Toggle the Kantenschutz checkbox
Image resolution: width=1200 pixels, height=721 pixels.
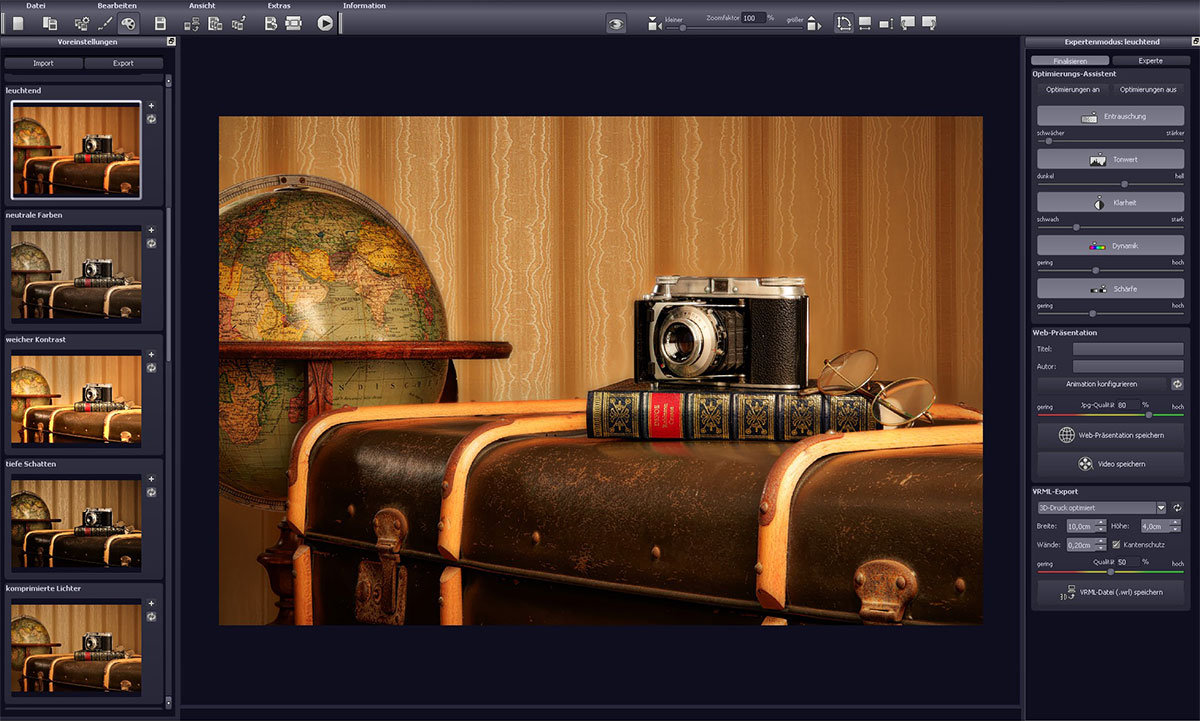pos(1117,544)
